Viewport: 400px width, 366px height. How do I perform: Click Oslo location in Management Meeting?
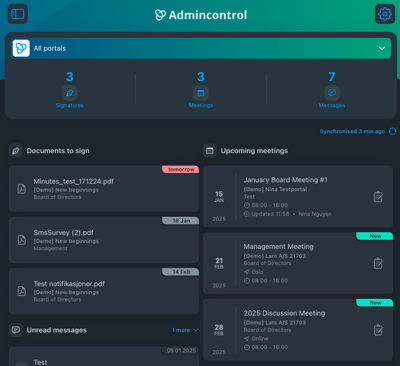[254, 272]
